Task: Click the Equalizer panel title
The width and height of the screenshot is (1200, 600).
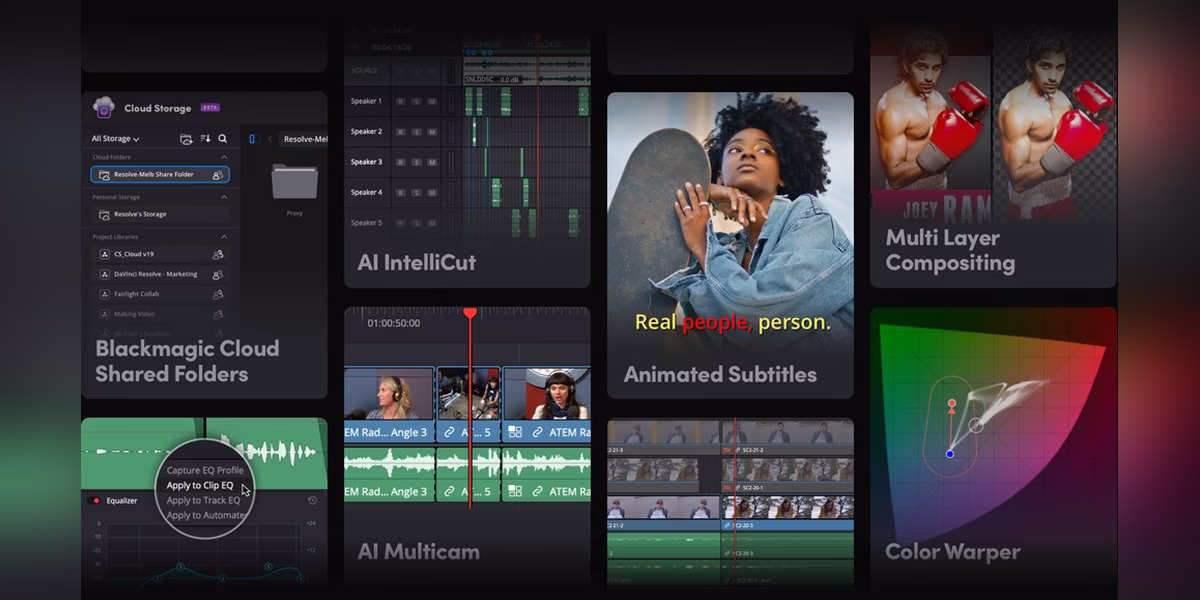Action: pos(122,500)
